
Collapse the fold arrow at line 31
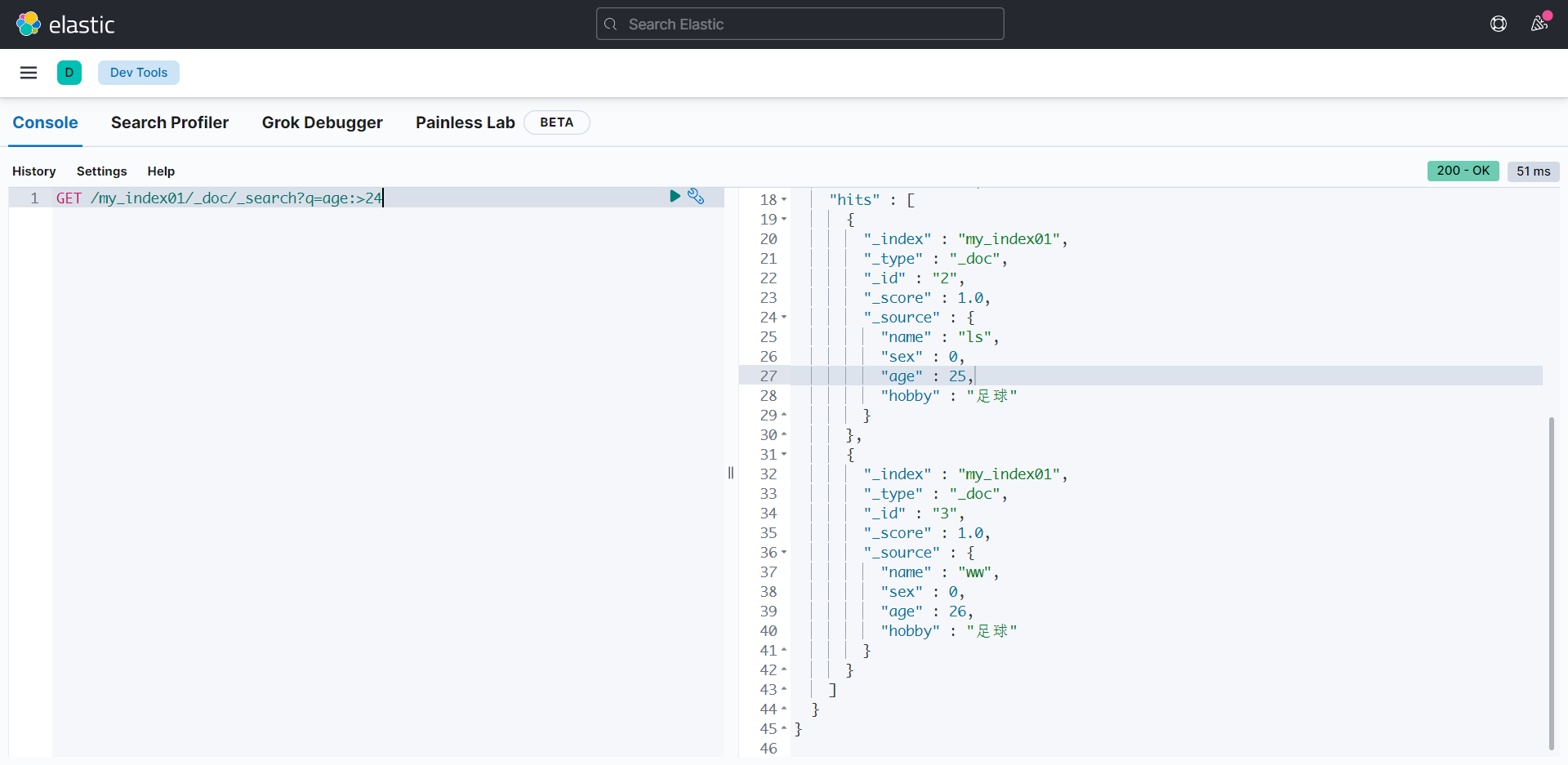pos(784,455)
